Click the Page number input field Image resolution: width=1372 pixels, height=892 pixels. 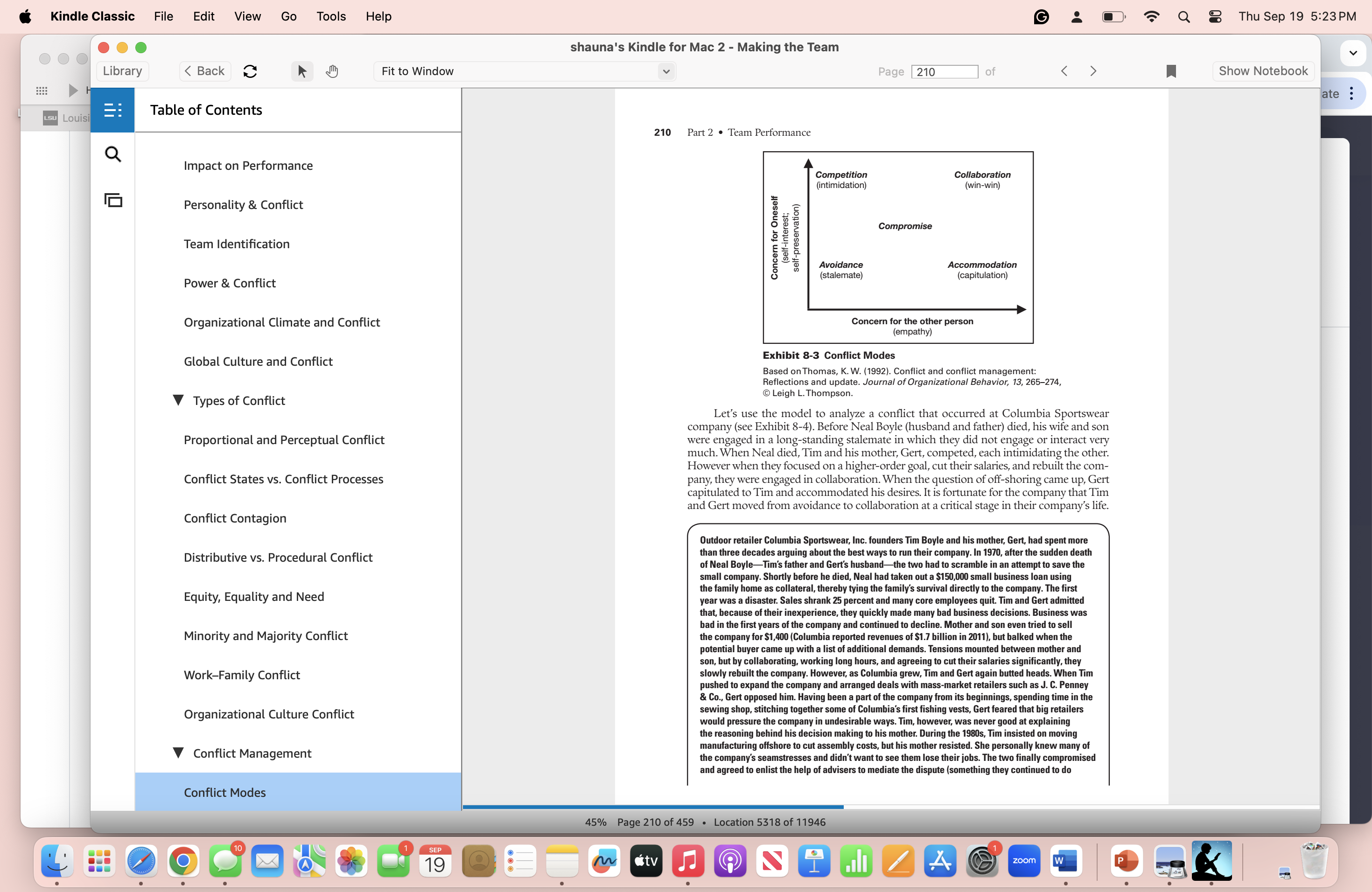point(944,71)
